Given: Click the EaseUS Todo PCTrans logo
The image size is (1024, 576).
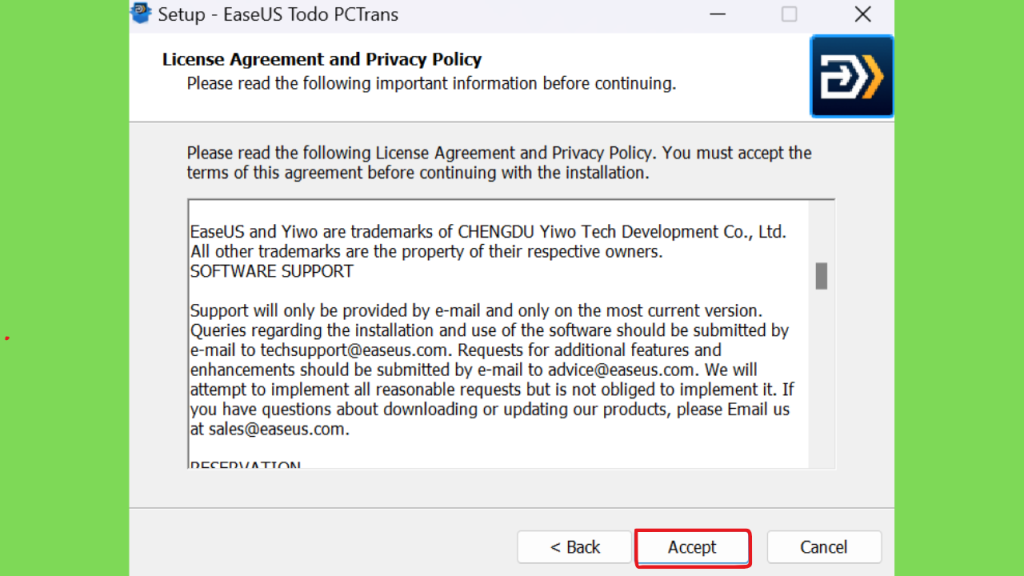Looking at the screenshot, I should pos(852,76).
